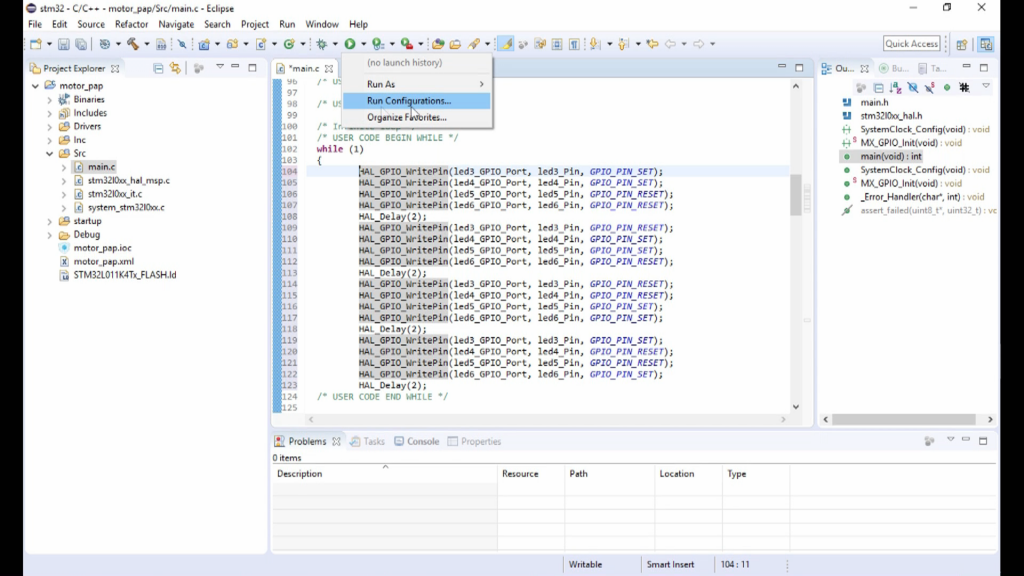Collapse the Src folder in Project Explorer
The width and height of the screenshot is (1024, 576).
(x=49, y=154)
